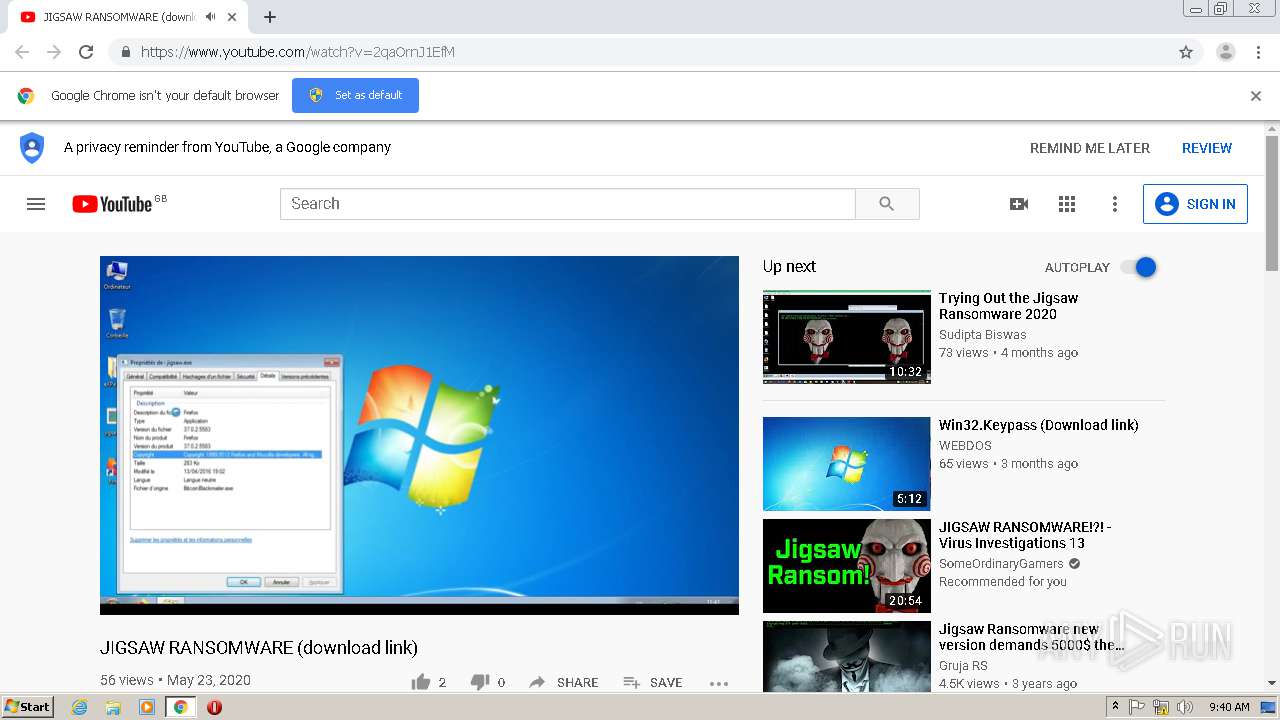Focus the YouTube Search field
The image size is (1280, 720).
coord(568,204)
